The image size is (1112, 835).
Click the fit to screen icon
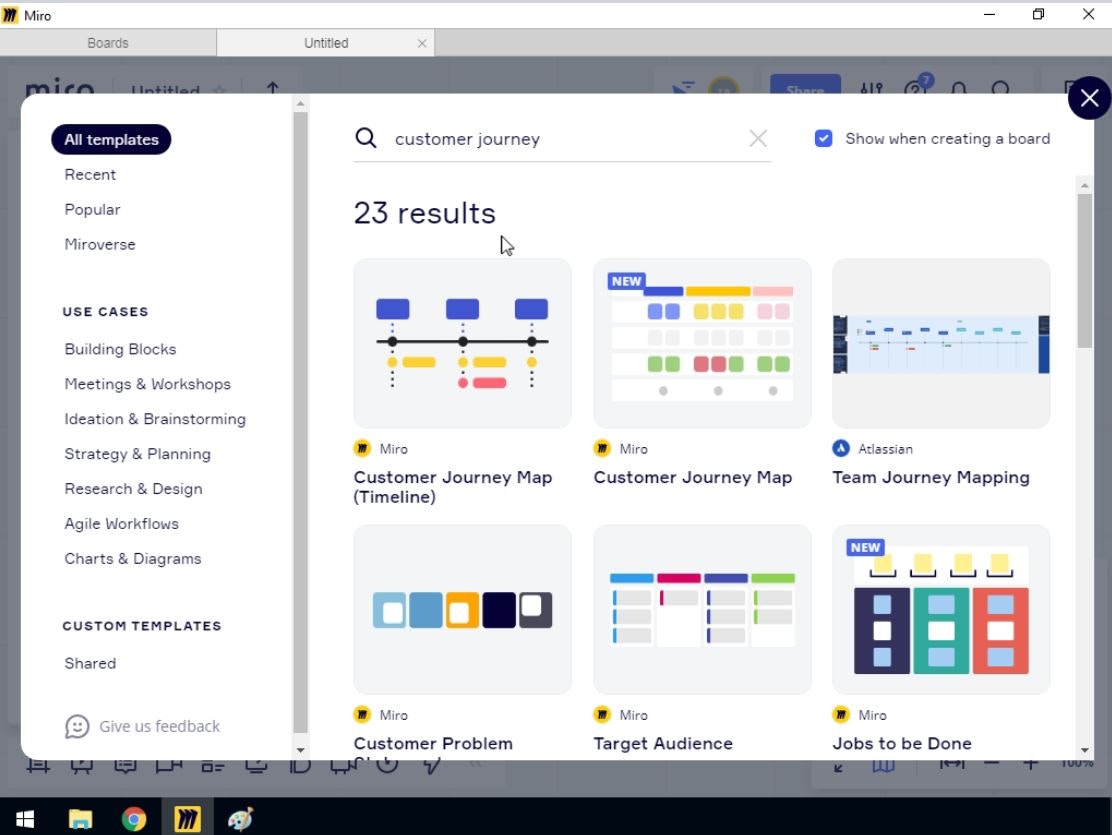[952, 763]
